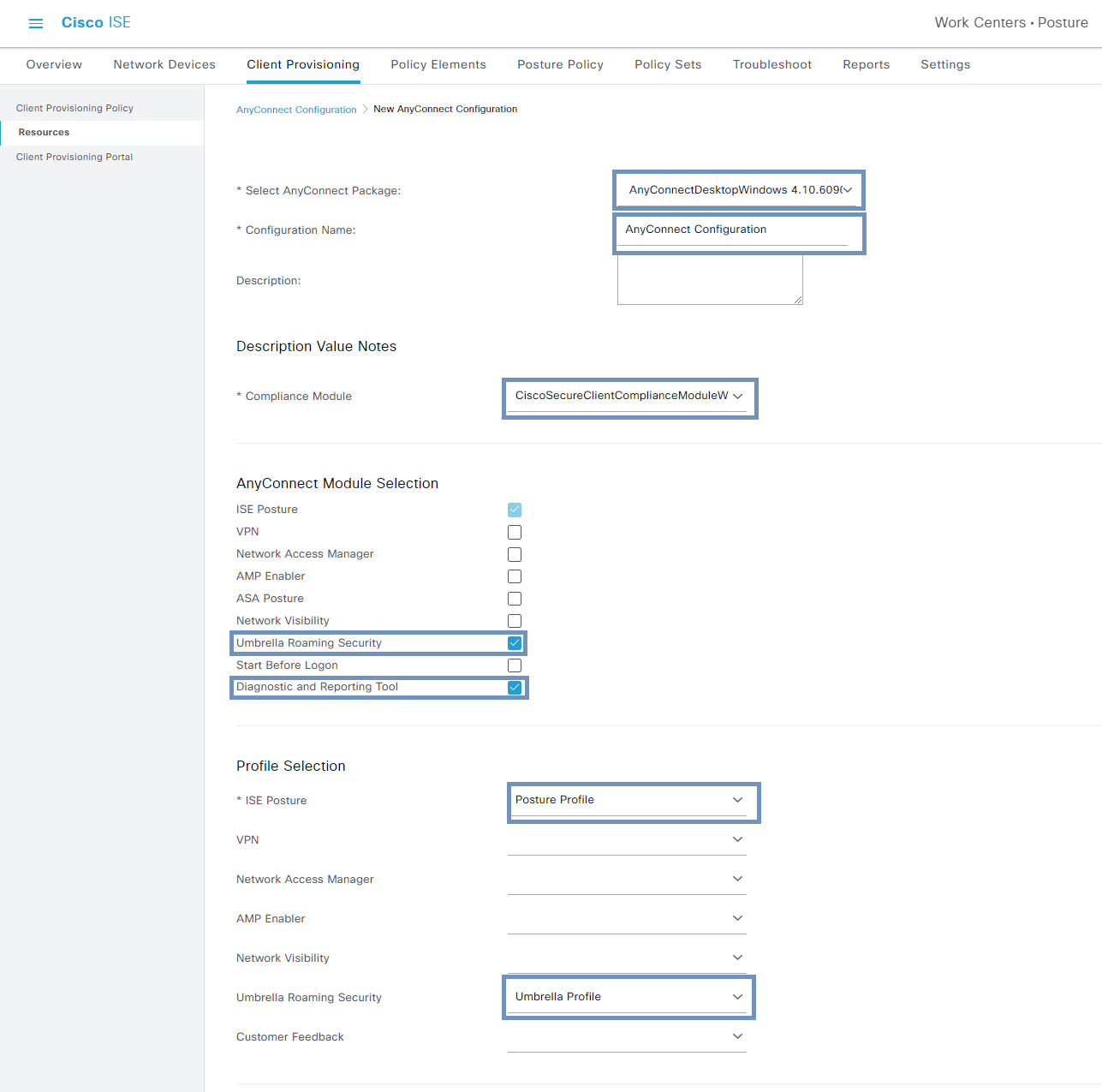Expand the VPN profile dropdown
Viewport: 1102px width, 1092px height.
(x=628, y=840)
